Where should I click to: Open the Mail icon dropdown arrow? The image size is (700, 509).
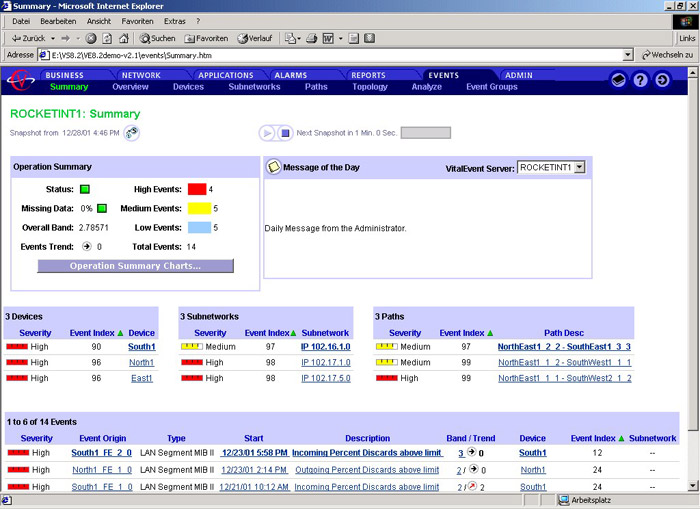click(299, 38)
